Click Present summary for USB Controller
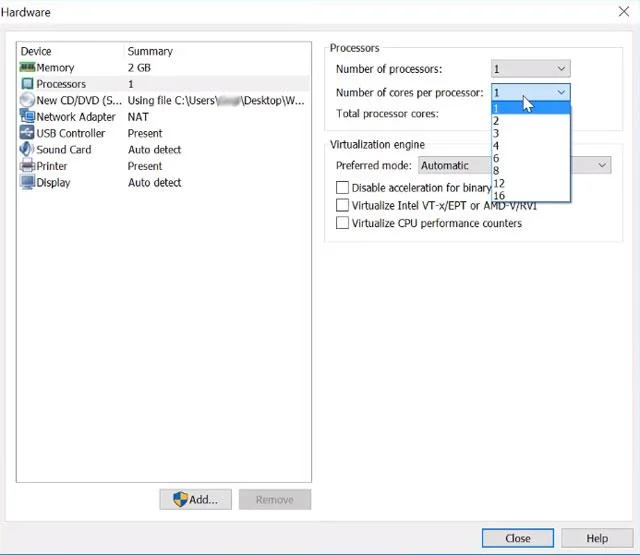Screen dimensions: 640x555 (x=145, y=133)
